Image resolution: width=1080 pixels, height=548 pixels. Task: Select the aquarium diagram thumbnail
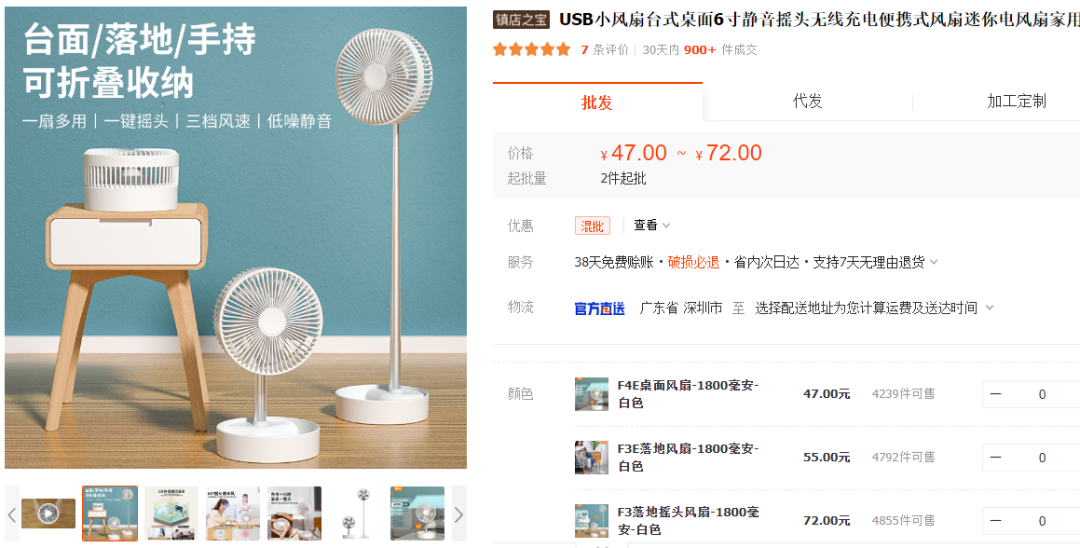(x=171, y=514)
